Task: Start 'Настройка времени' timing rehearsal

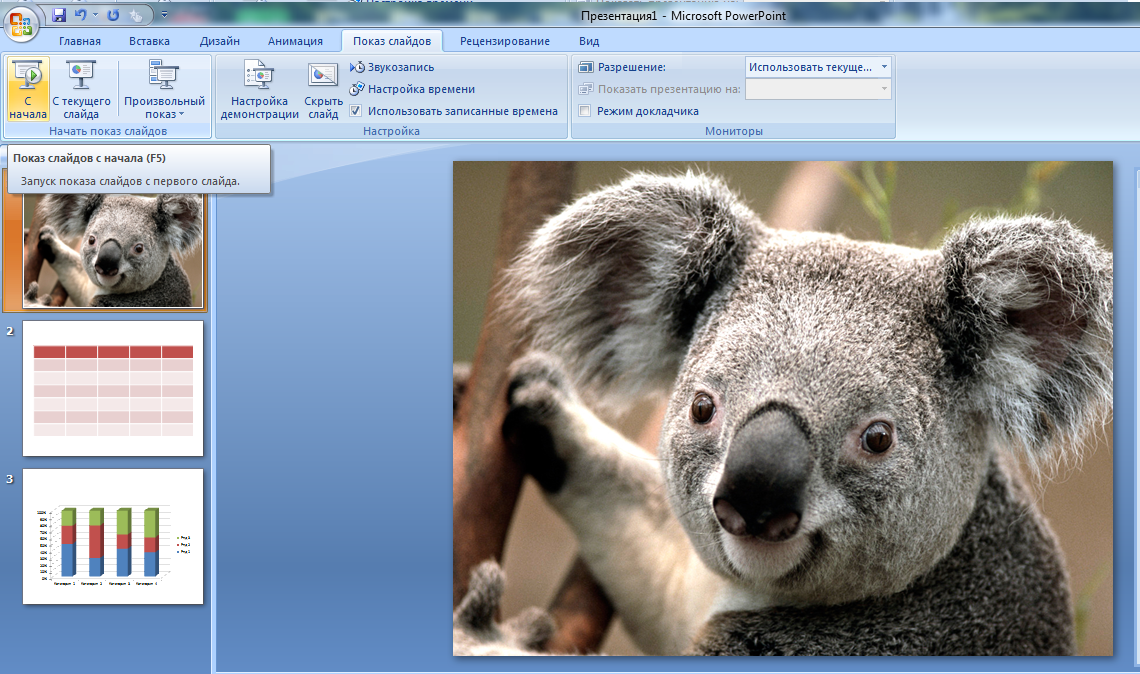Action: click(x=359, y=89)
